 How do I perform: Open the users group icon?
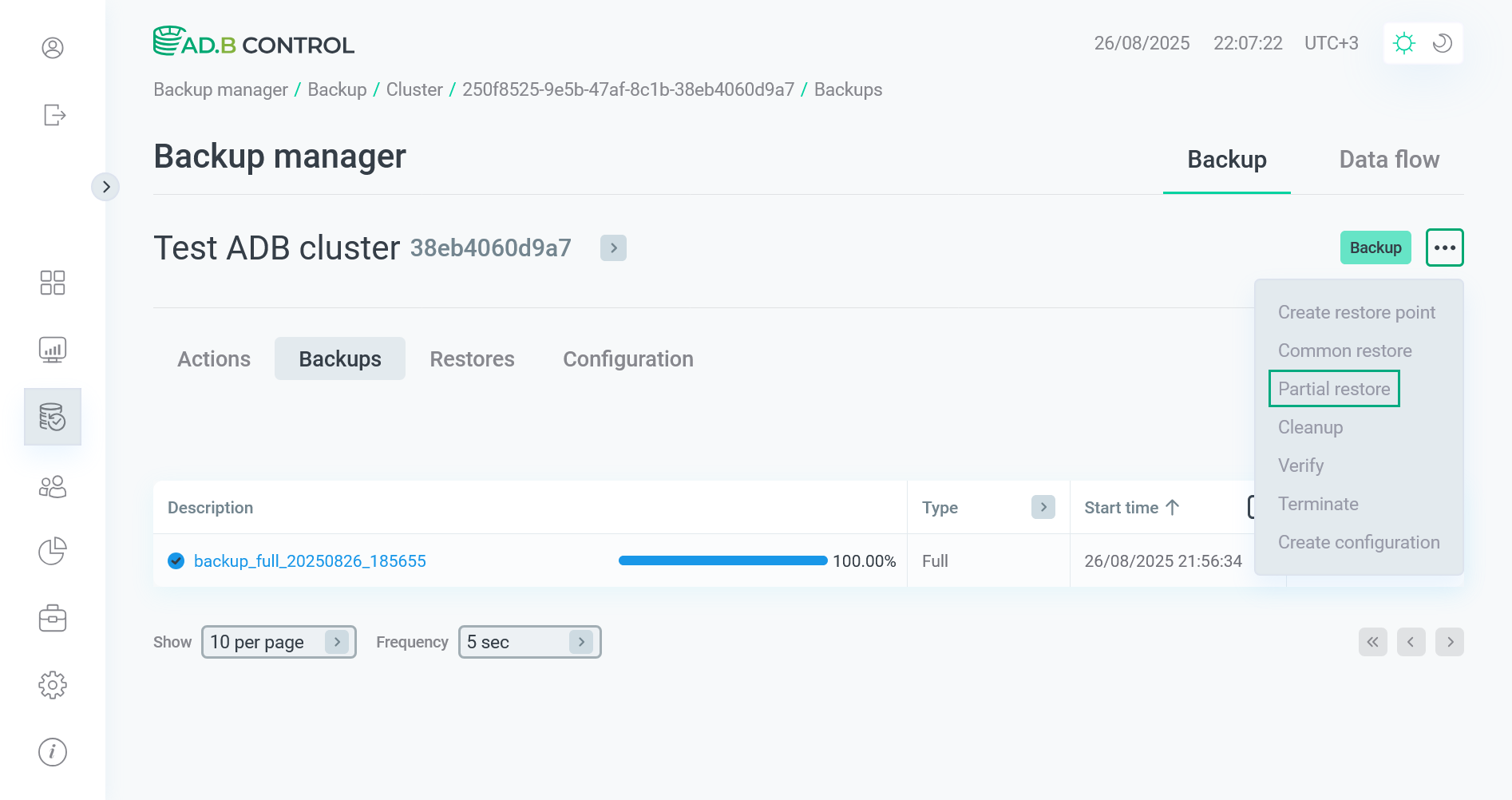click(x=53, y=487)
